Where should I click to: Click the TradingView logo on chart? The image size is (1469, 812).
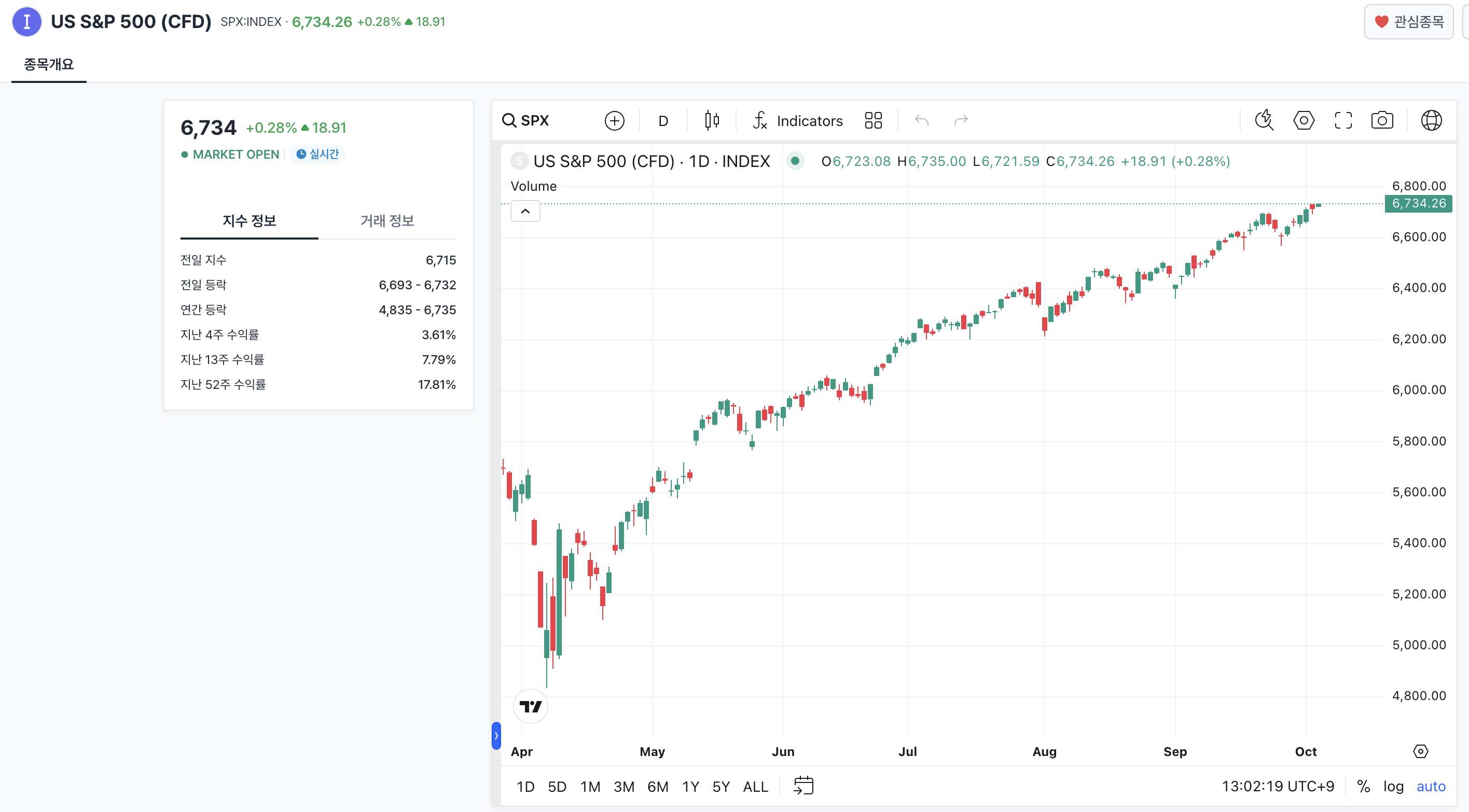click(x=530, y=707)
